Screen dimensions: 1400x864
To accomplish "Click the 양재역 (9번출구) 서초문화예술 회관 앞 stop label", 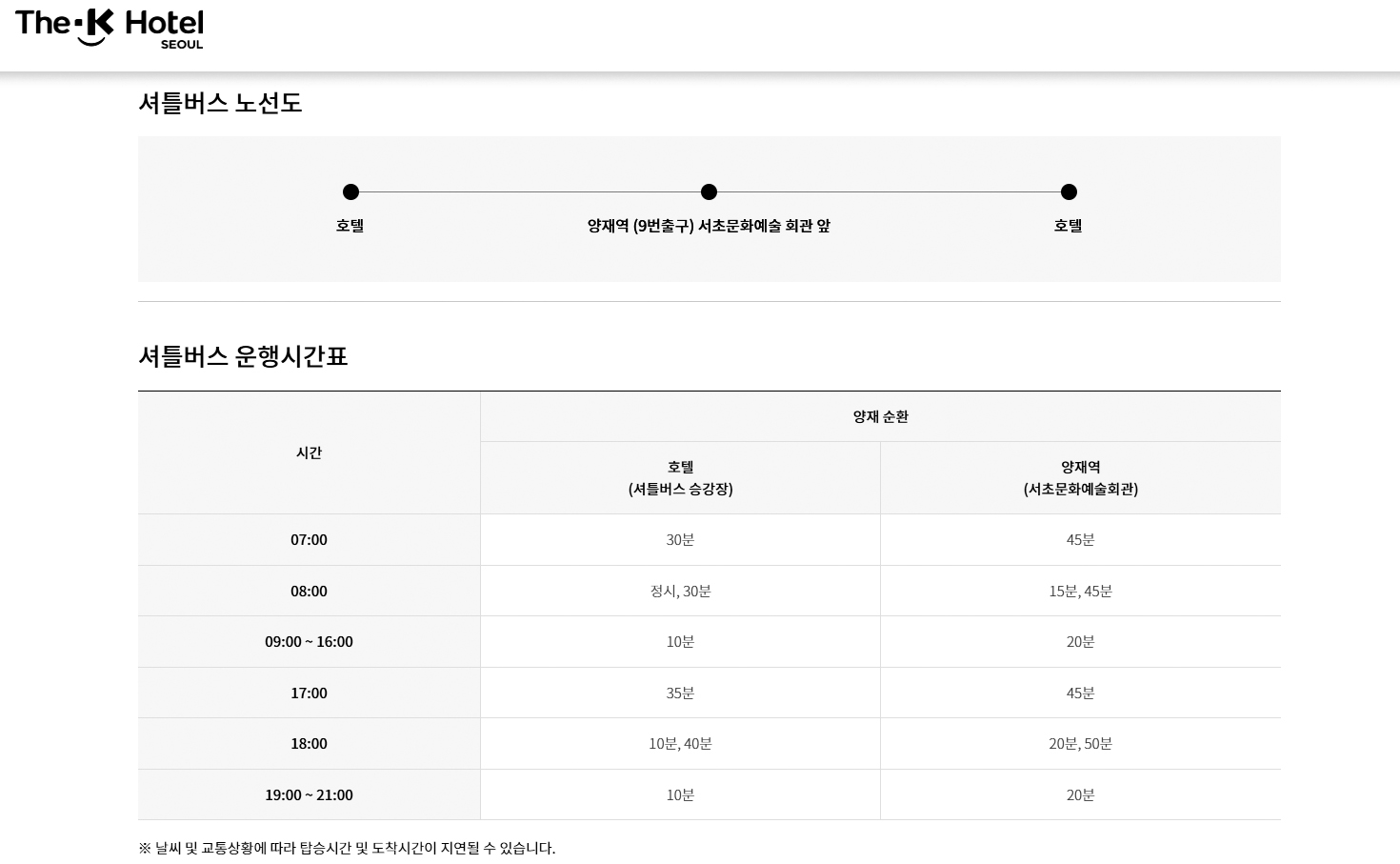I will pos(709,226).
